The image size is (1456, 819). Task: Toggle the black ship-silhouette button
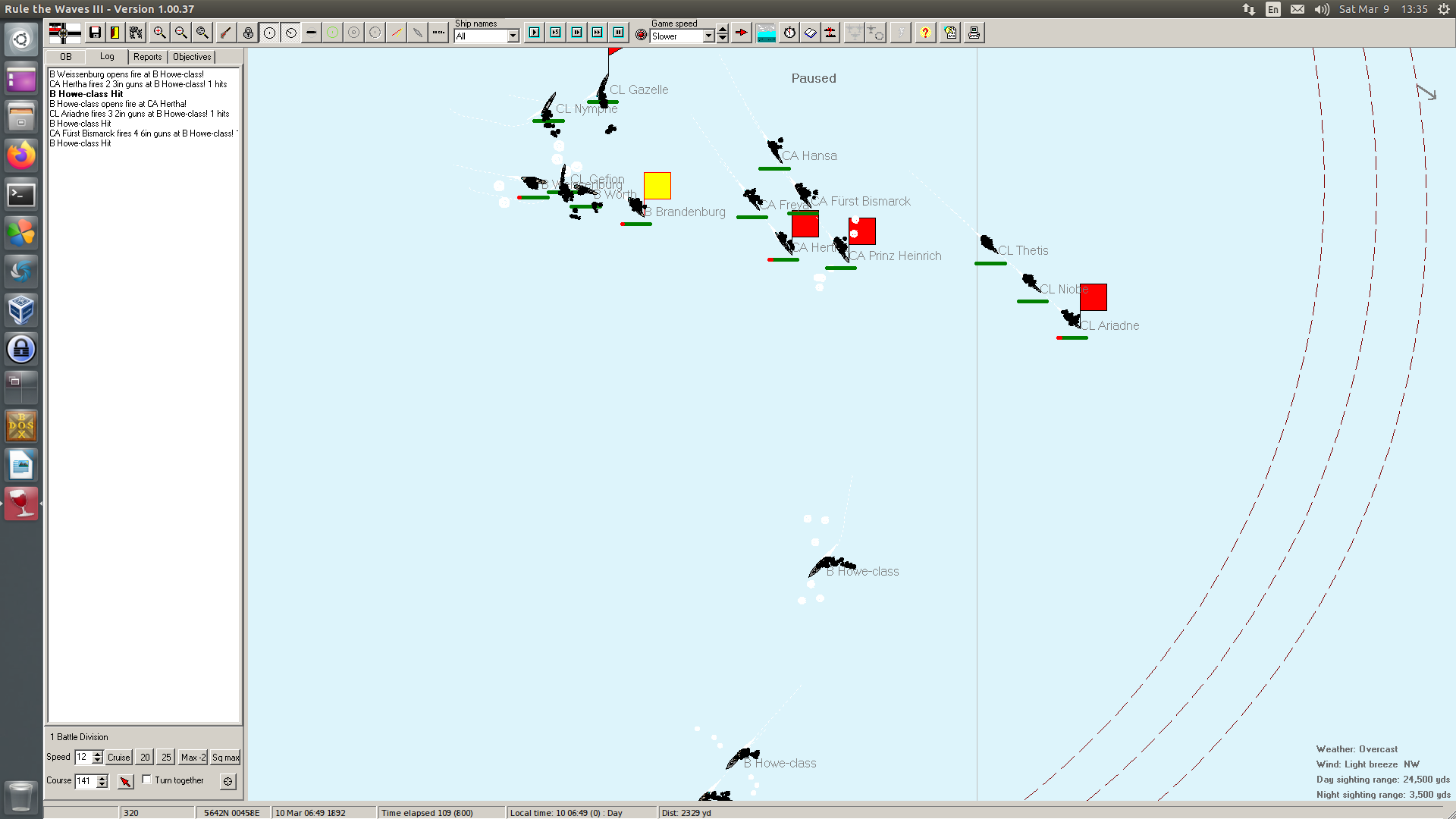pos(311,33)
